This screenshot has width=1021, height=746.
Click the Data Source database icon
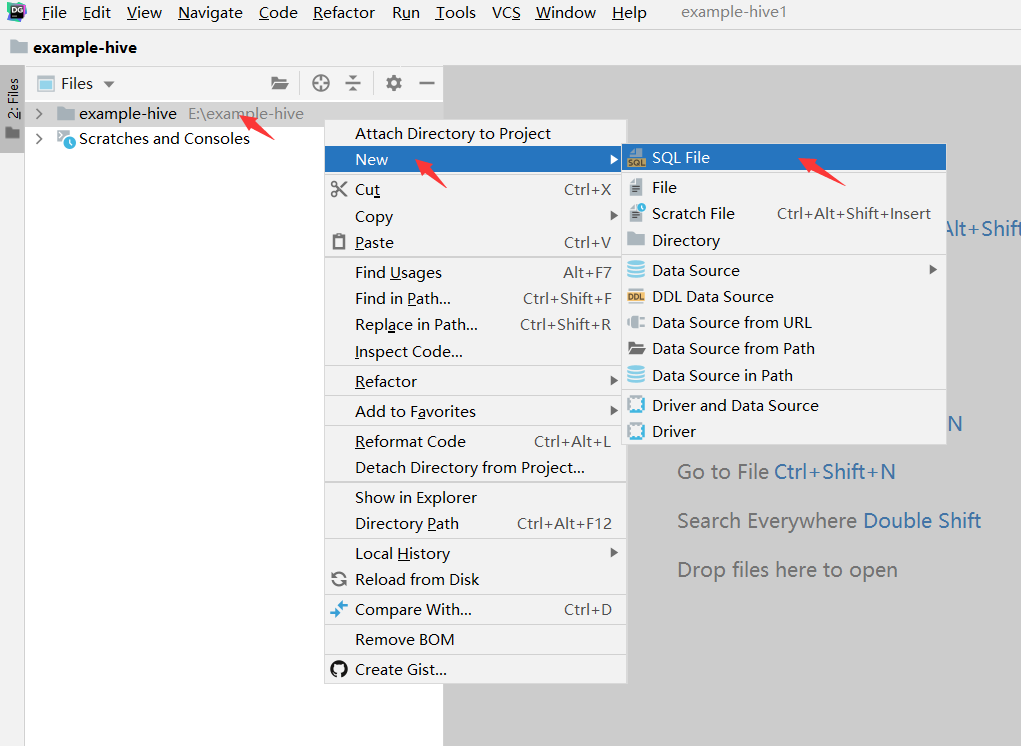tap(636, 269)
